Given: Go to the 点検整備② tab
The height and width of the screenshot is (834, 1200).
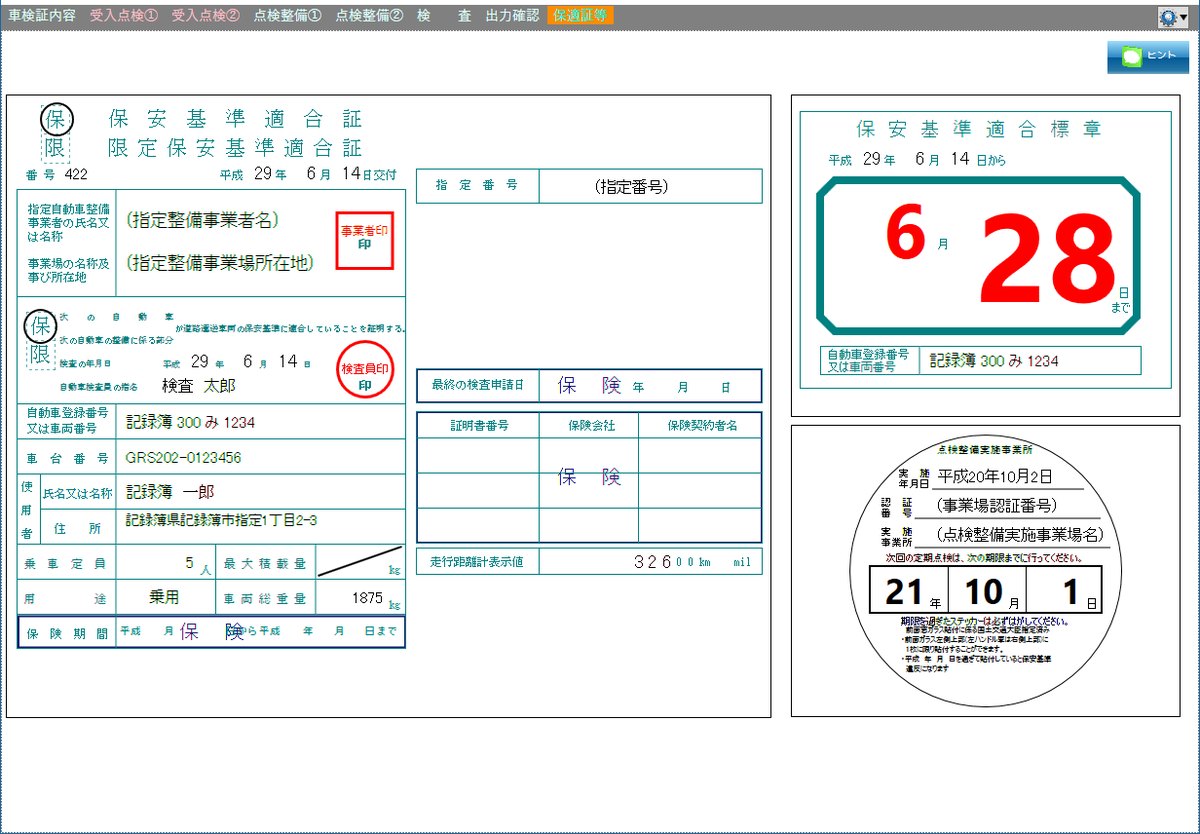Looking at the screenshot, I should click(370, 16).
